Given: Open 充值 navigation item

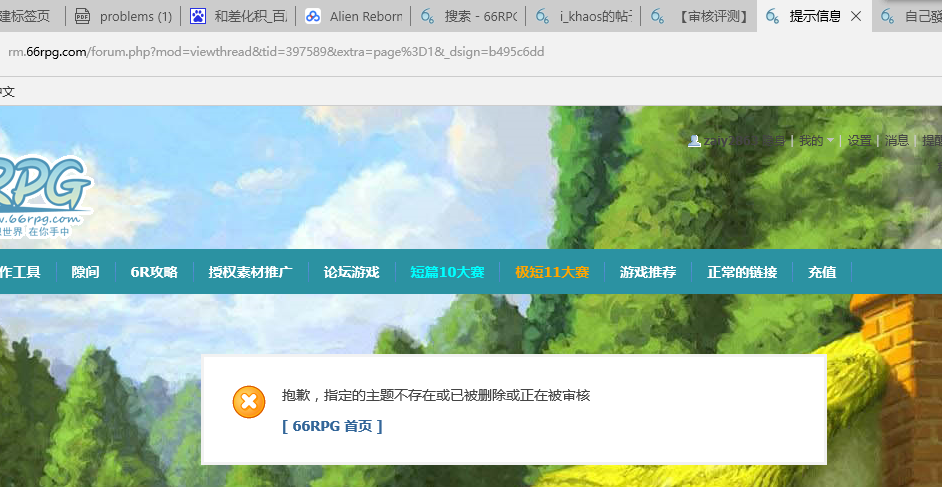Looking at the screenshot, I should coord(822,272).
